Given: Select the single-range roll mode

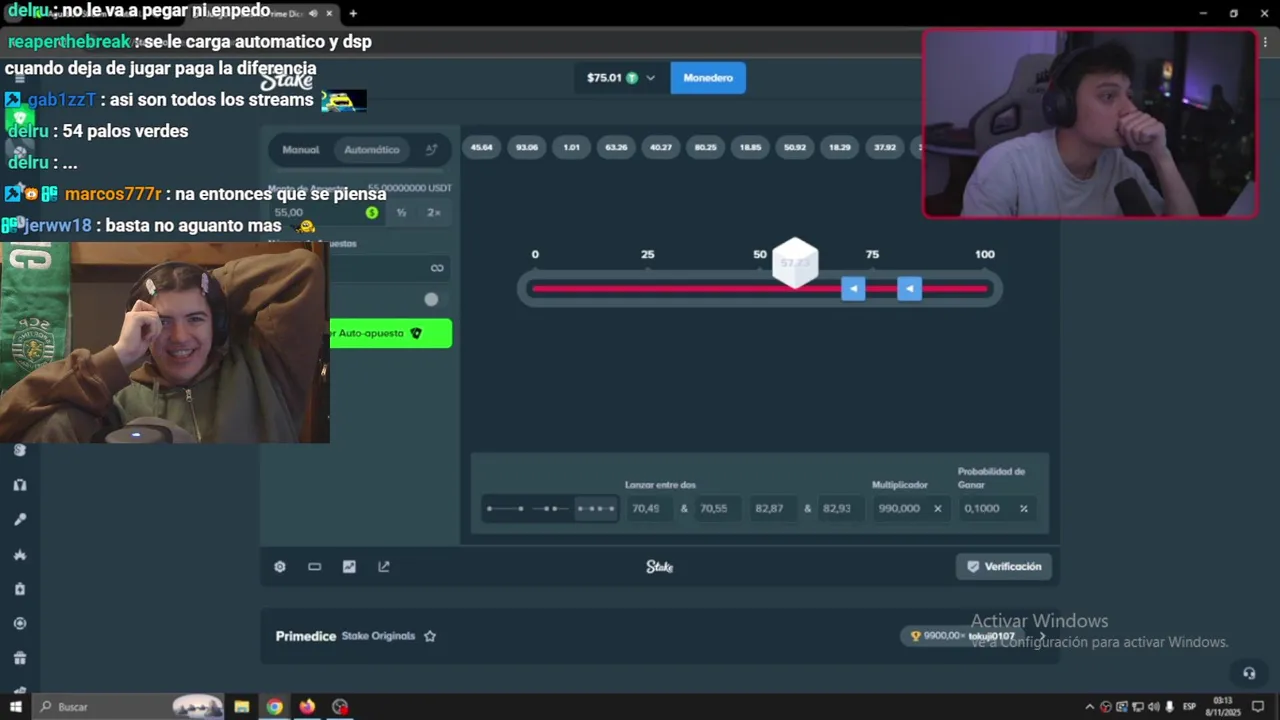Looking at the screenshot, I should coord(505,508).
